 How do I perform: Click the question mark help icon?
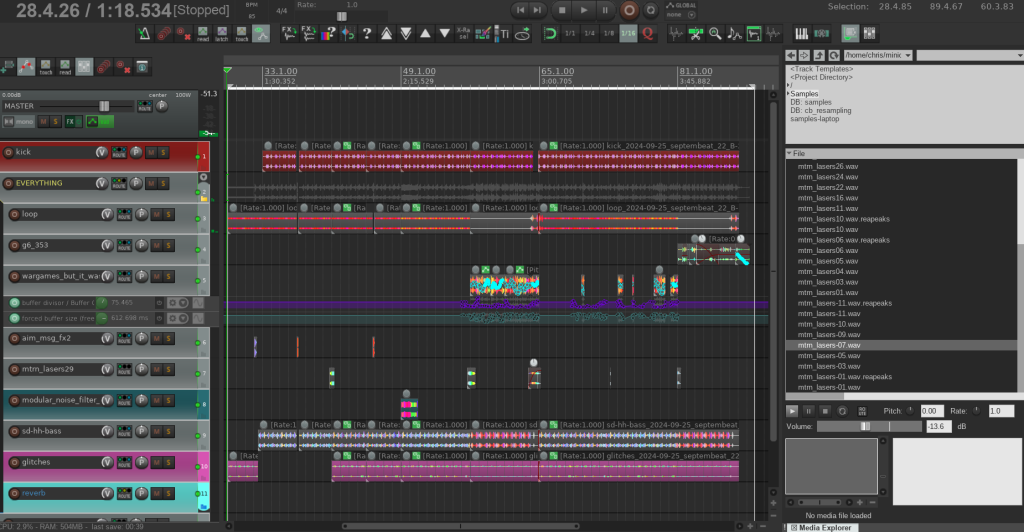(367, 33)
